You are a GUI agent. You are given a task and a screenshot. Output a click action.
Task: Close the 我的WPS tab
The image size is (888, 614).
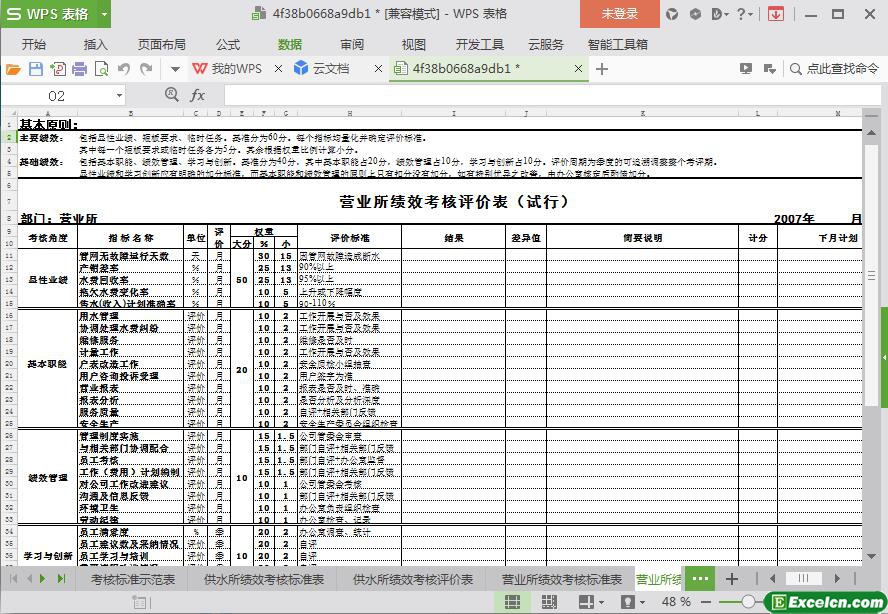tap(278, 69)
